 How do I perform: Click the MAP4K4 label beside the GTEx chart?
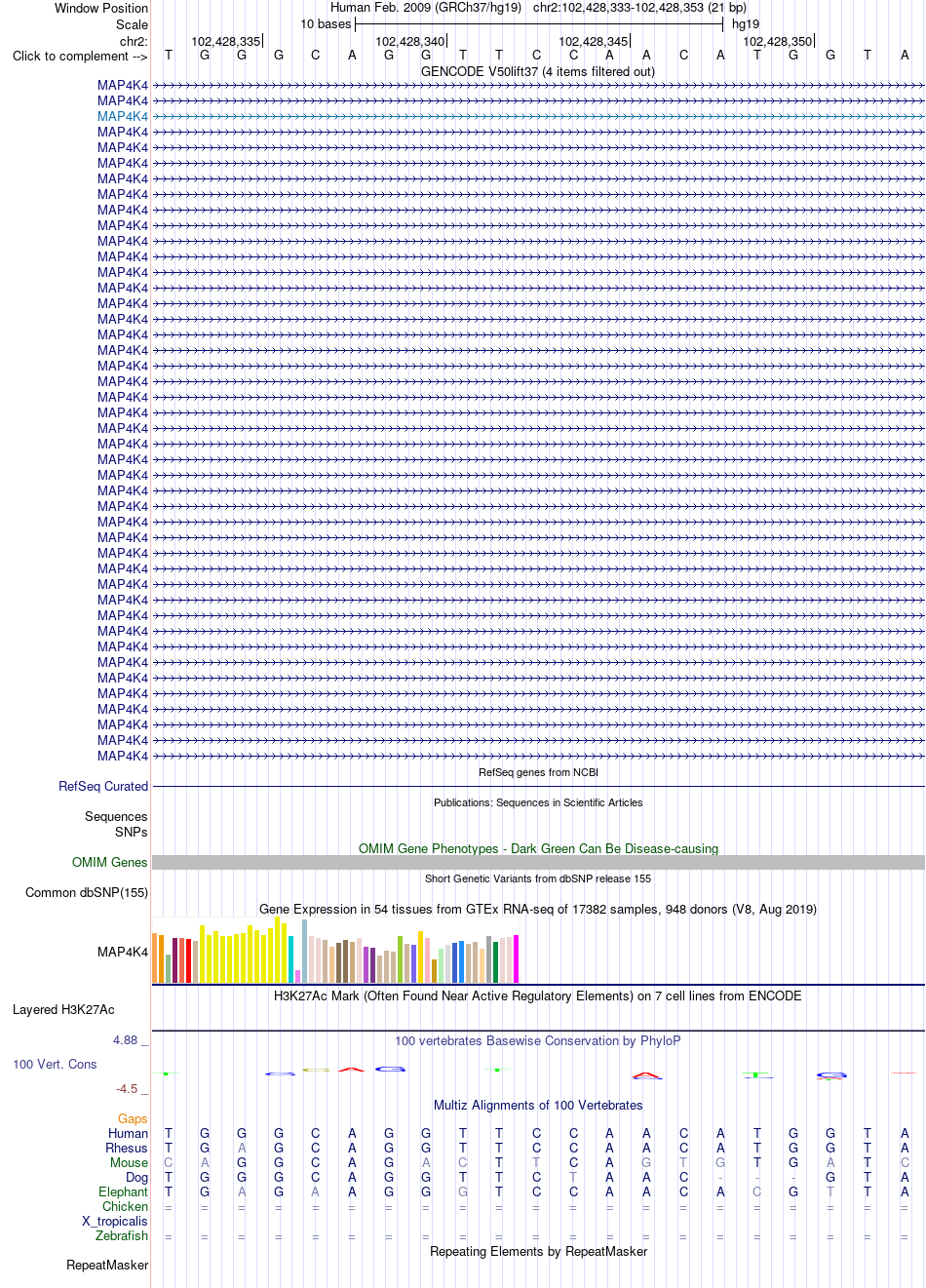click(123, 952)
